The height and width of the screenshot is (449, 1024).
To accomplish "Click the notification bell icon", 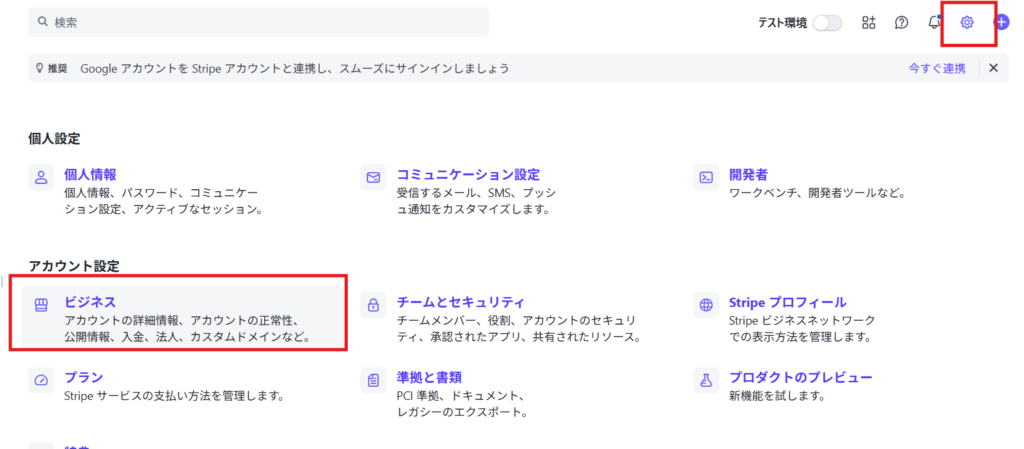I will (x=934, y=23).
